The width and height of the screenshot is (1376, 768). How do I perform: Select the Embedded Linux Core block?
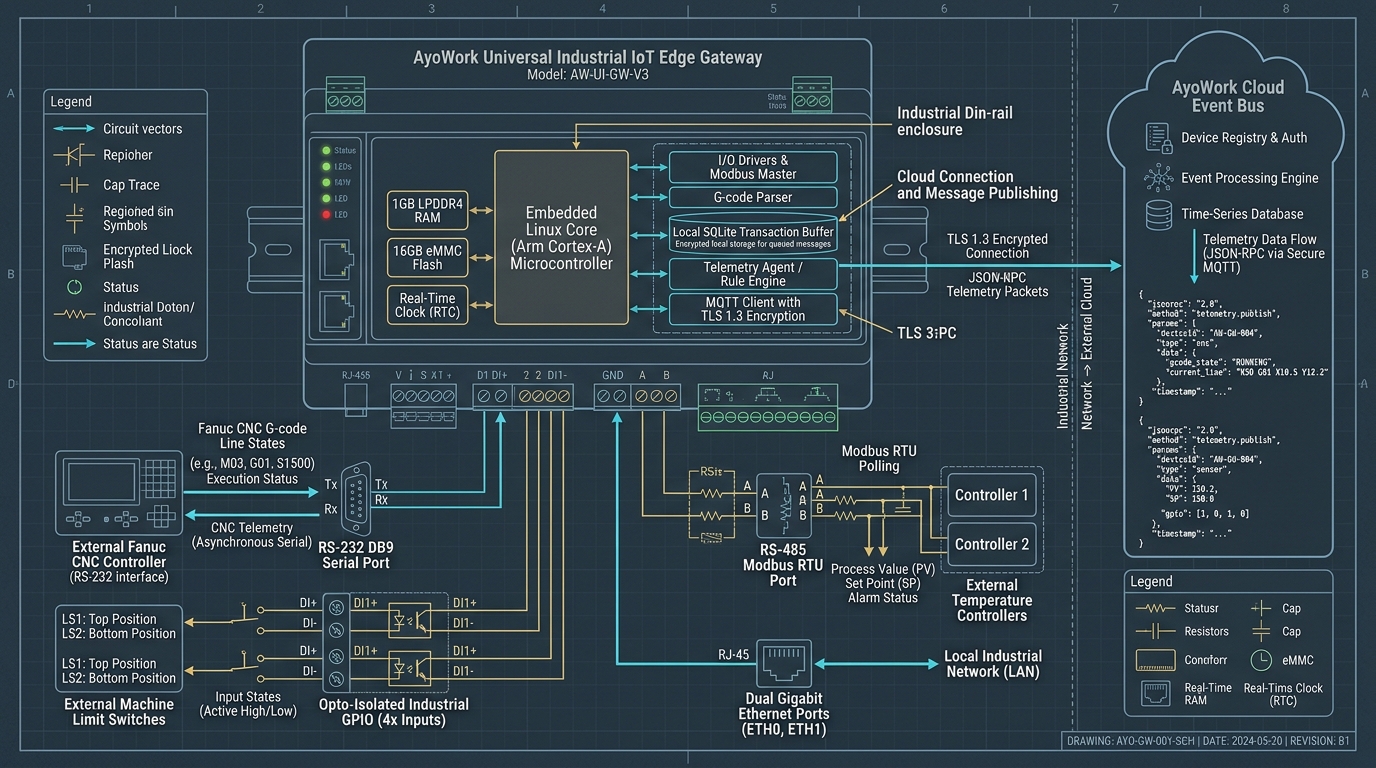point(562,237)
